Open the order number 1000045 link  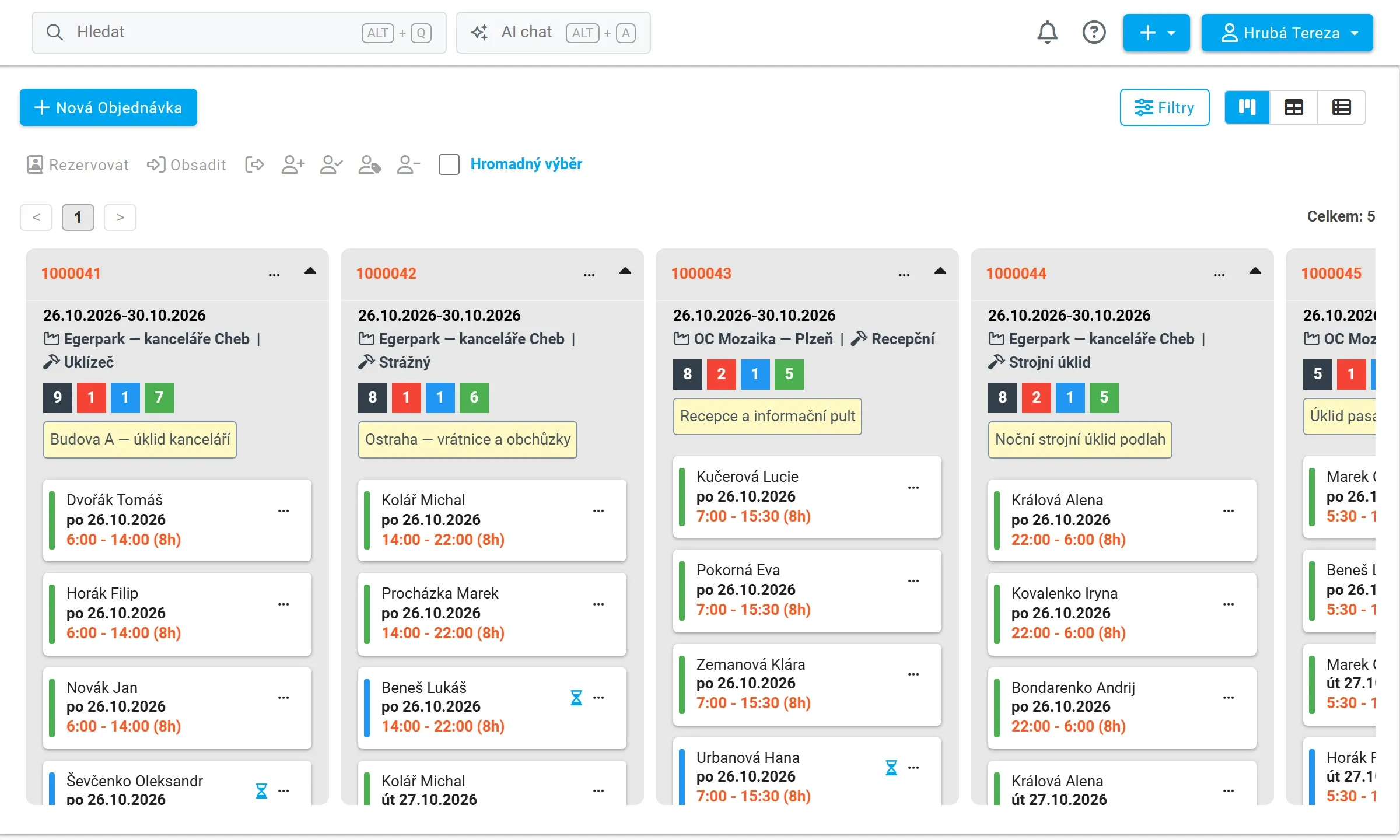[x=1331, y=274]
